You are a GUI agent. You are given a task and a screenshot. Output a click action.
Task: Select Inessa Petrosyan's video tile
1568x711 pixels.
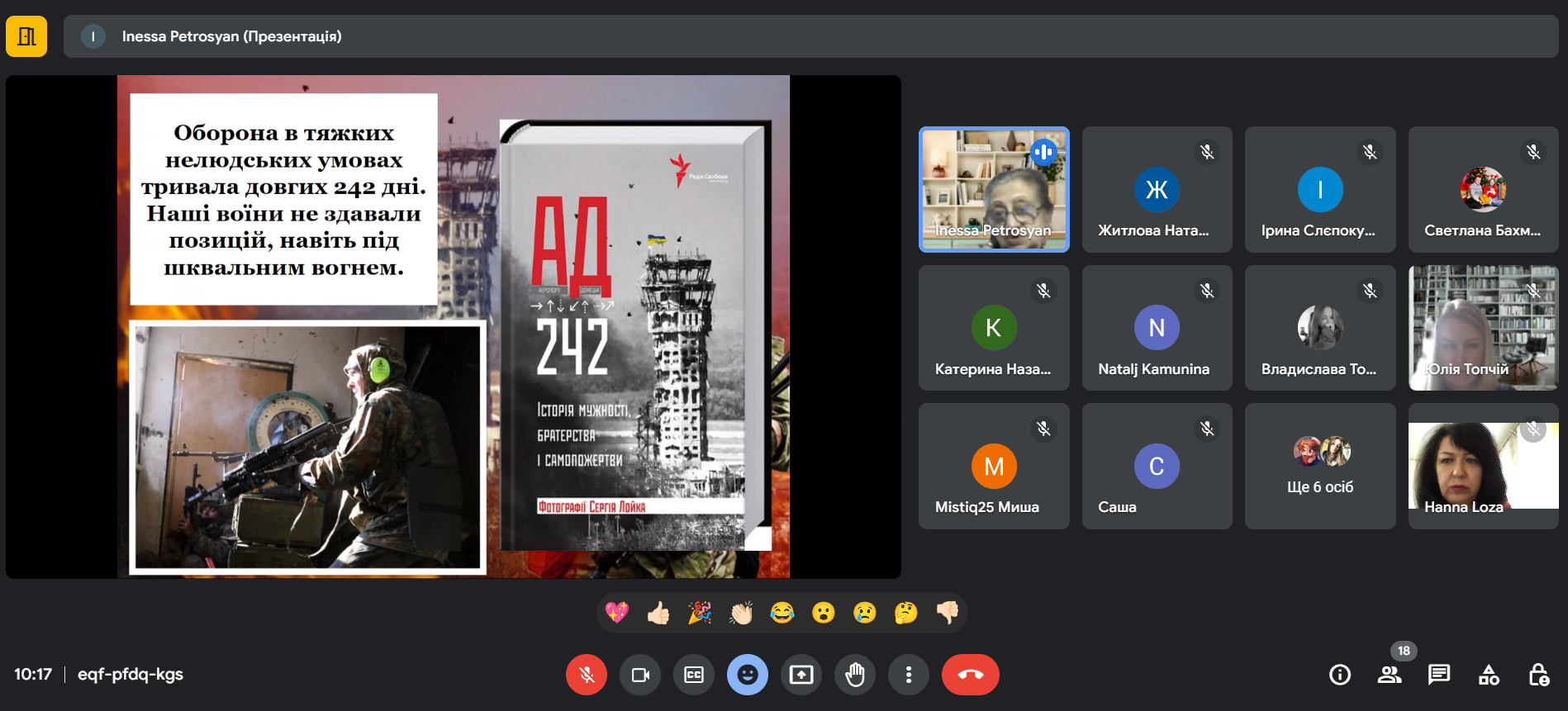994,189
